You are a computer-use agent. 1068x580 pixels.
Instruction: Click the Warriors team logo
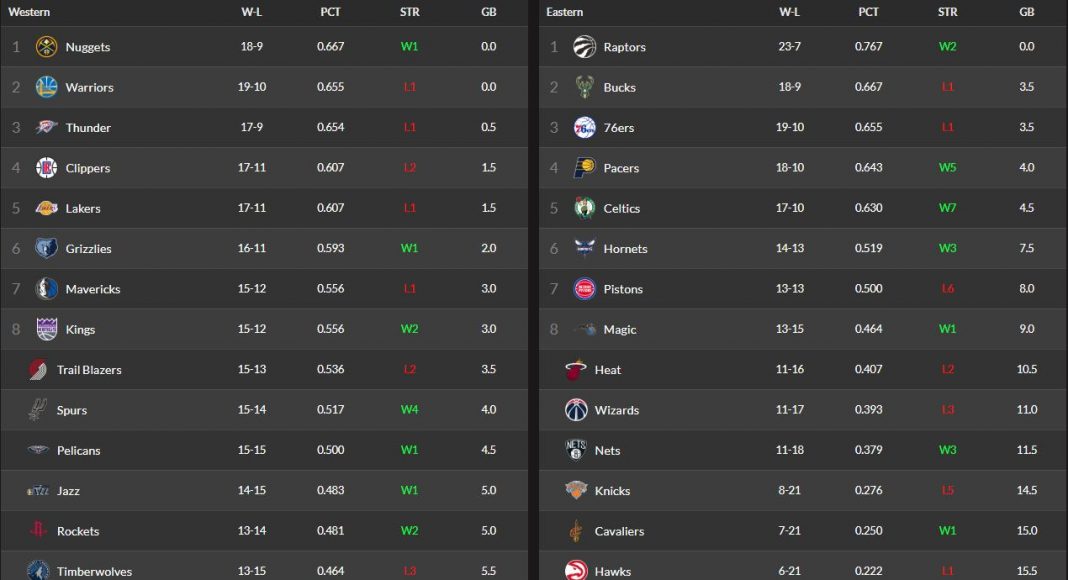pos(46,87)
